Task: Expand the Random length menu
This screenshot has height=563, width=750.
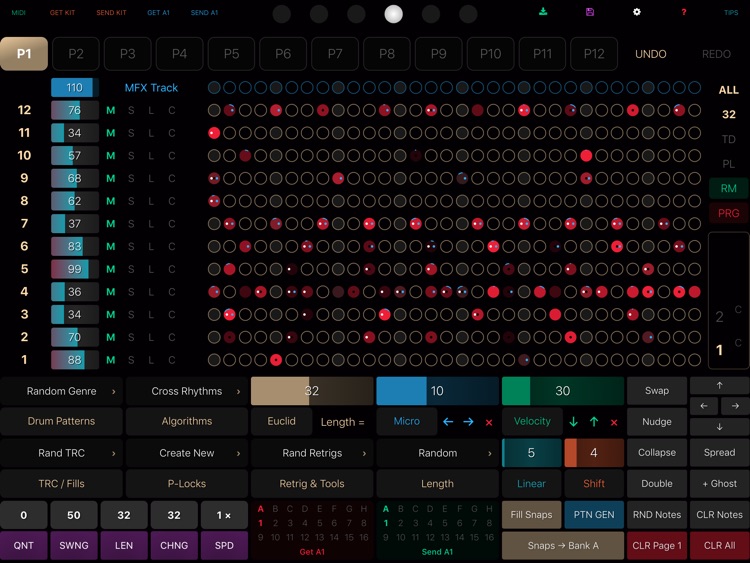Action: pos(438,453)
